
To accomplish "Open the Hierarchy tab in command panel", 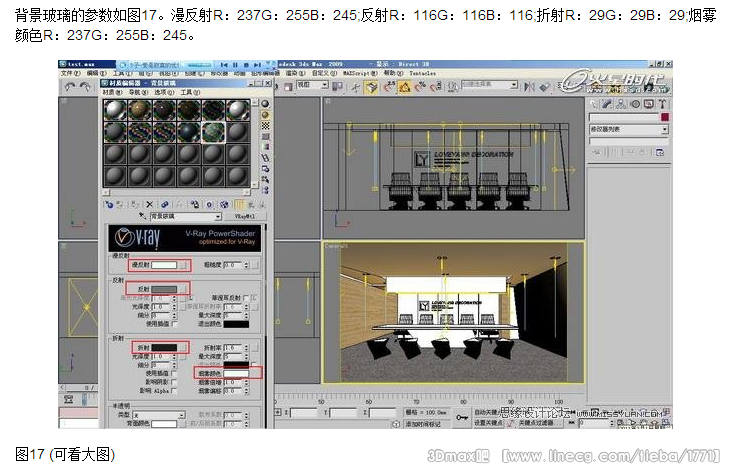I will pos(621,104).
